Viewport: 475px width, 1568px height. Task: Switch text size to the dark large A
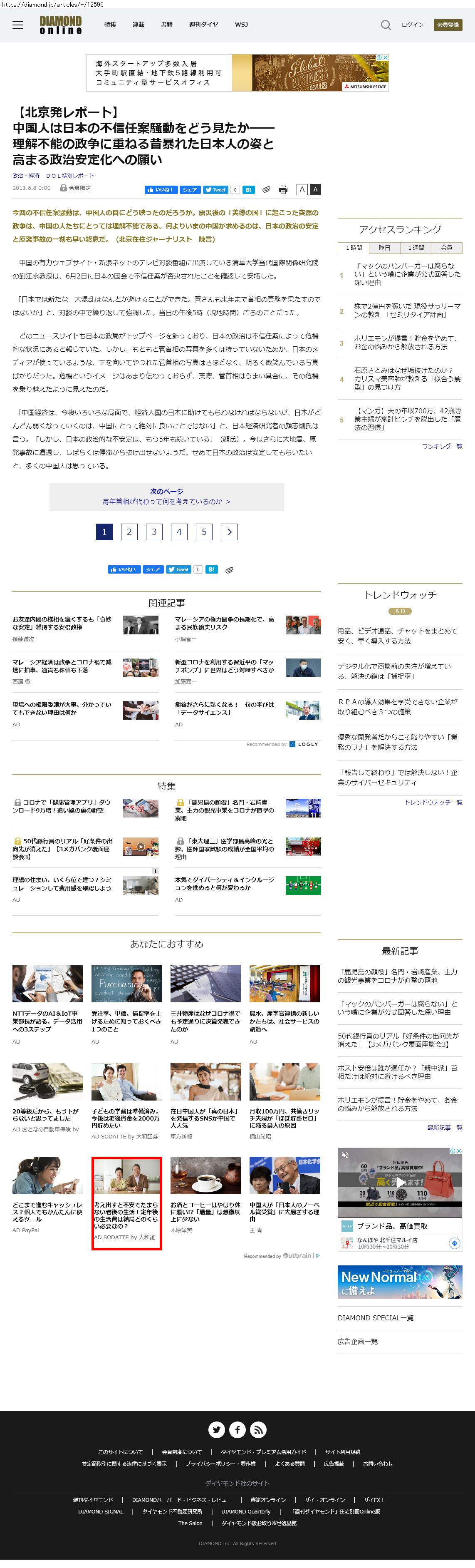click(315, 189)
